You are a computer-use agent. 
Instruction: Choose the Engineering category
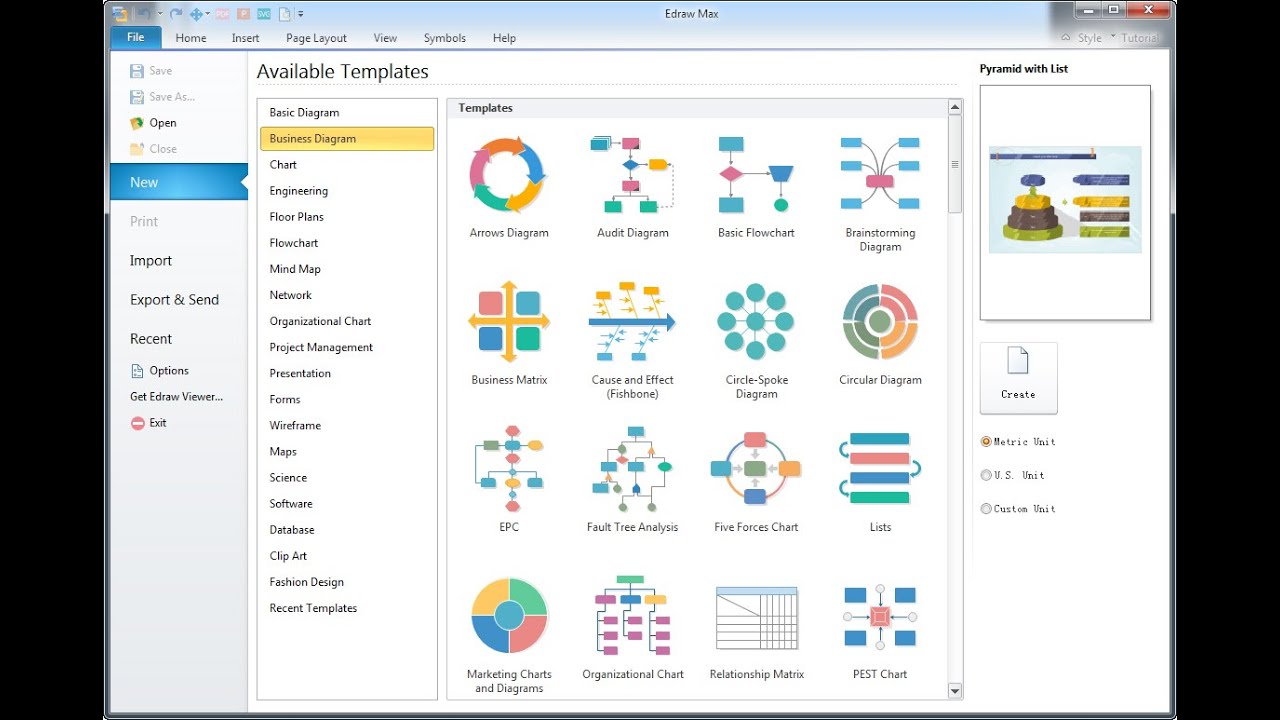(x=298, y=191)
